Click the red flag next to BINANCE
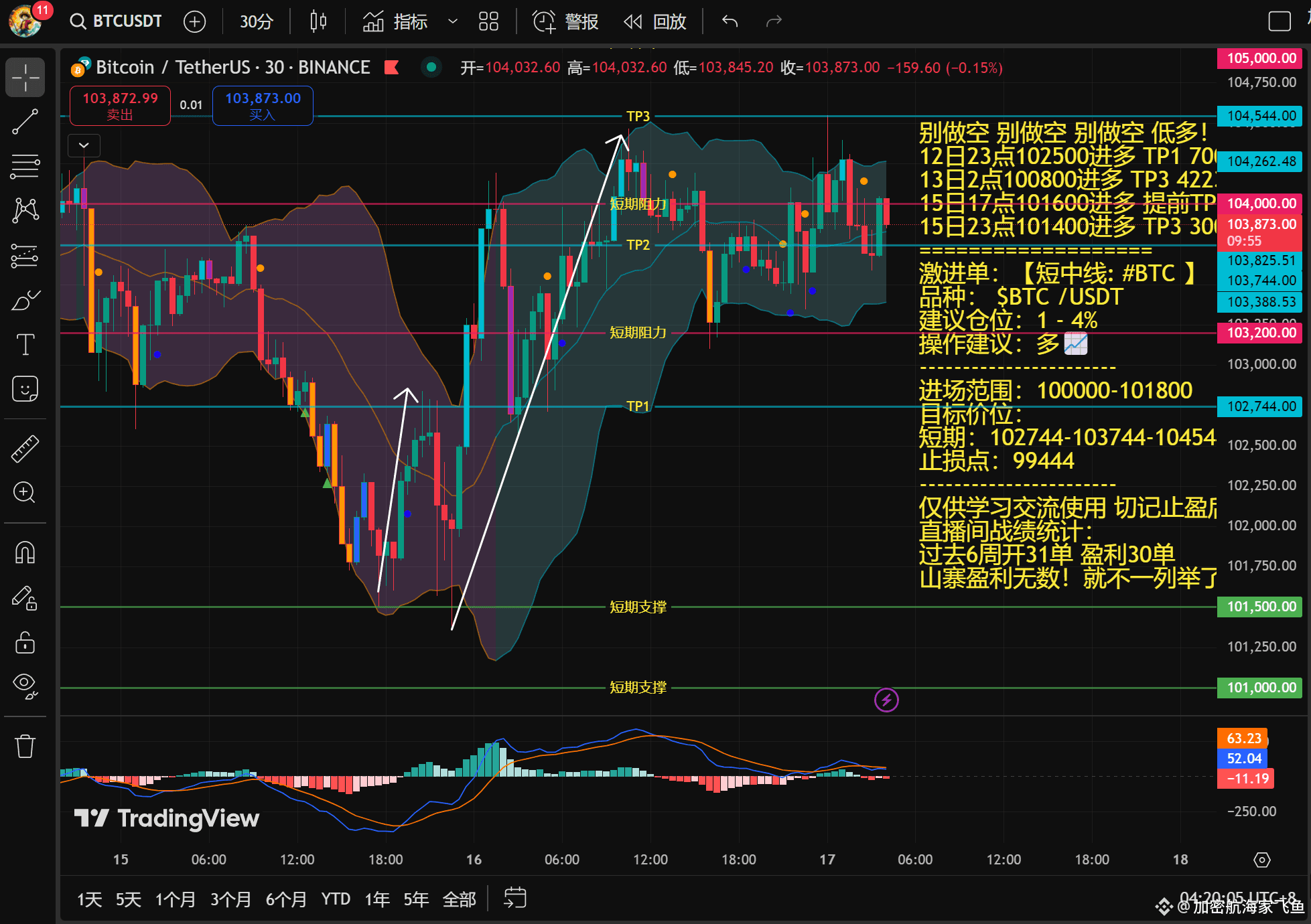 coord(392,67)
